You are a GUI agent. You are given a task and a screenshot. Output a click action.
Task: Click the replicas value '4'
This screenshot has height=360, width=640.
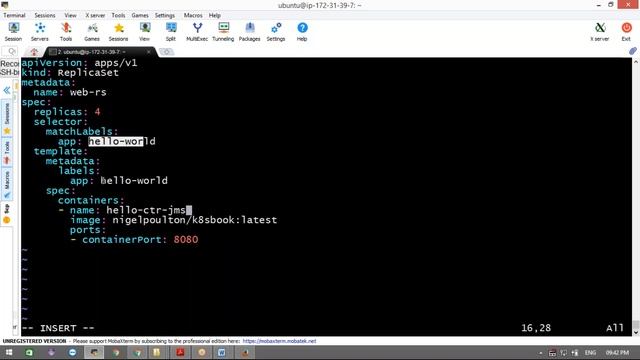(x=97, y=112)
